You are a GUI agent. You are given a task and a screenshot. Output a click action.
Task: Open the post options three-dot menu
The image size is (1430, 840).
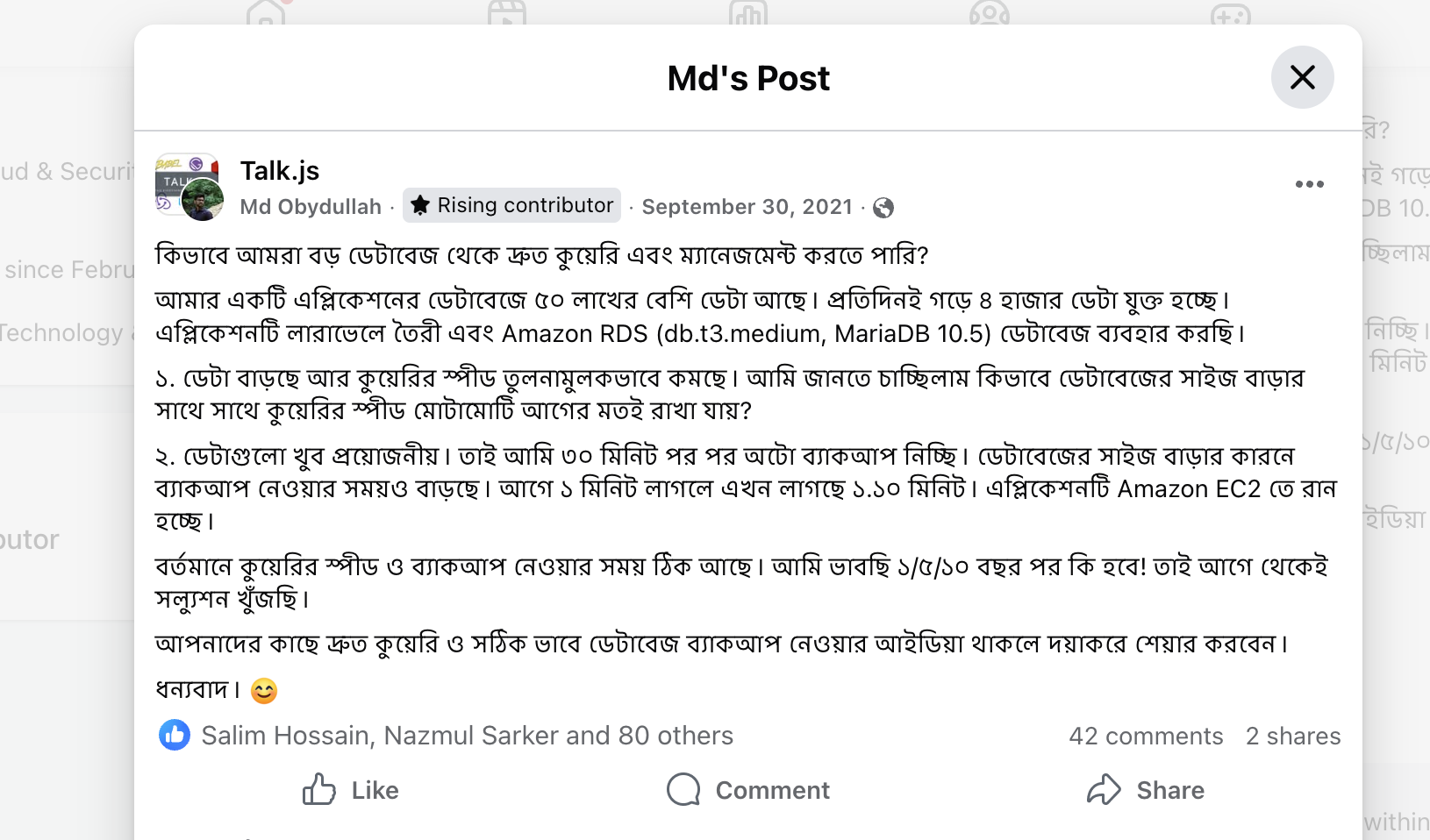[x=1309, y=184]
